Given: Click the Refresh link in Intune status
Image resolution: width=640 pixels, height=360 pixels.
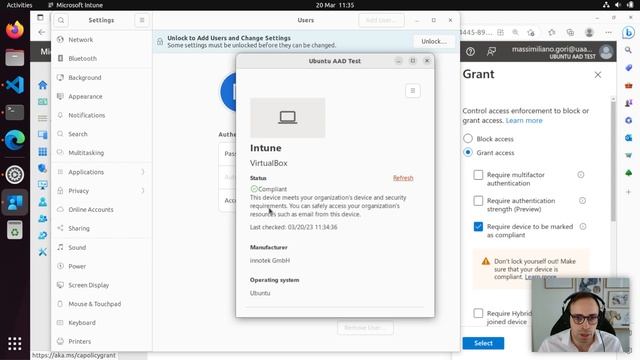Looking at the screenshot, I should (403, 178).
